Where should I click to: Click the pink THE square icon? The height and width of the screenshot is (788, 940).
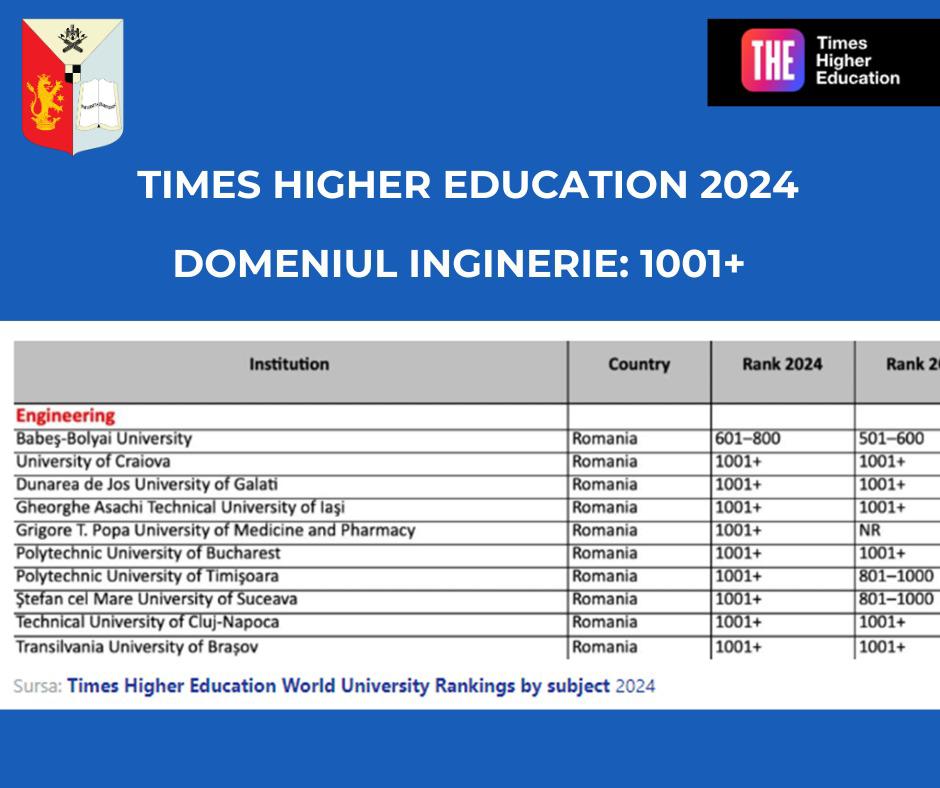coord(772,61)
